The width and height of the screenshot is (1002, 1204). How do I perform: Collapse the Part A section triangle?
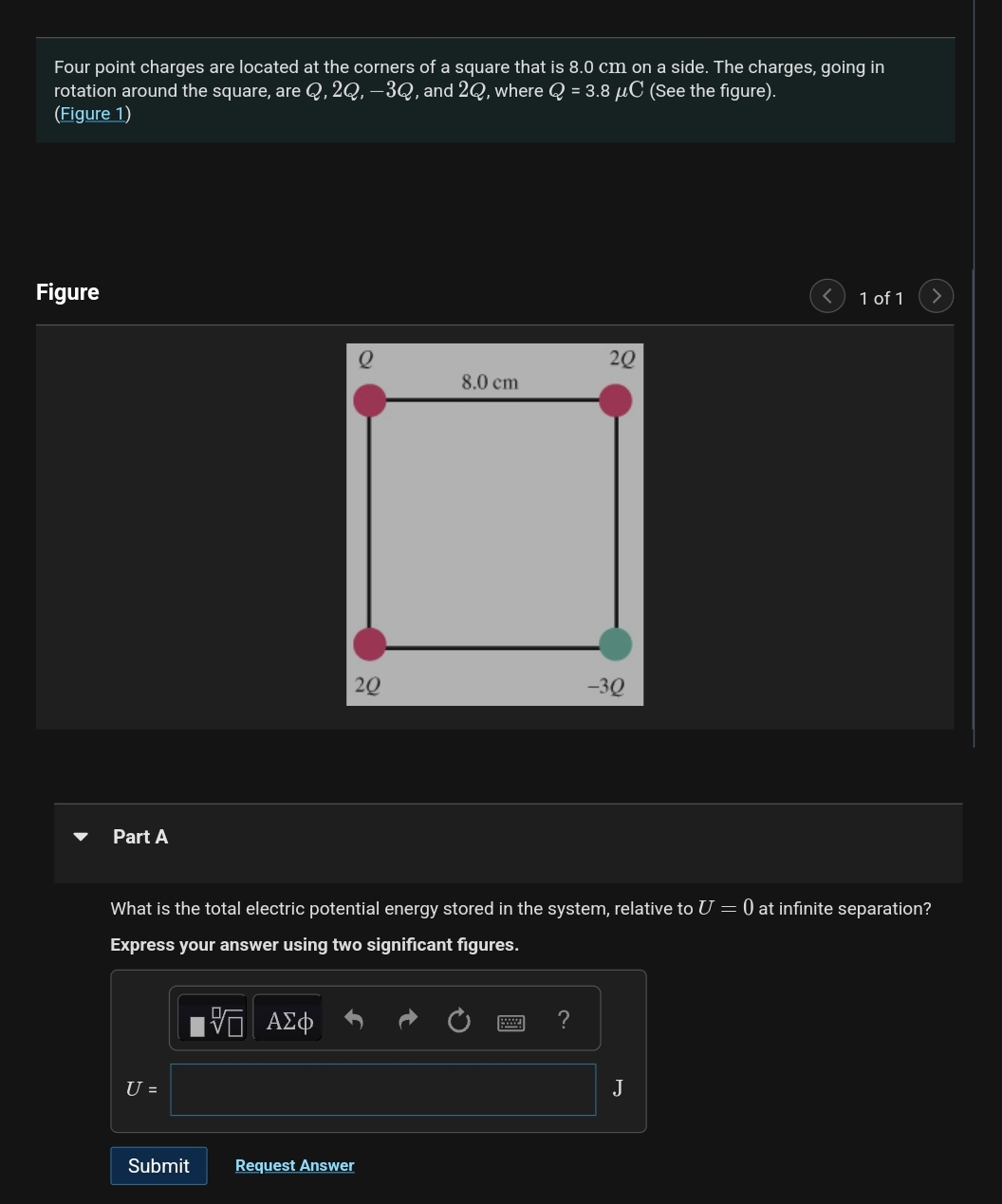tap(81, 836)
